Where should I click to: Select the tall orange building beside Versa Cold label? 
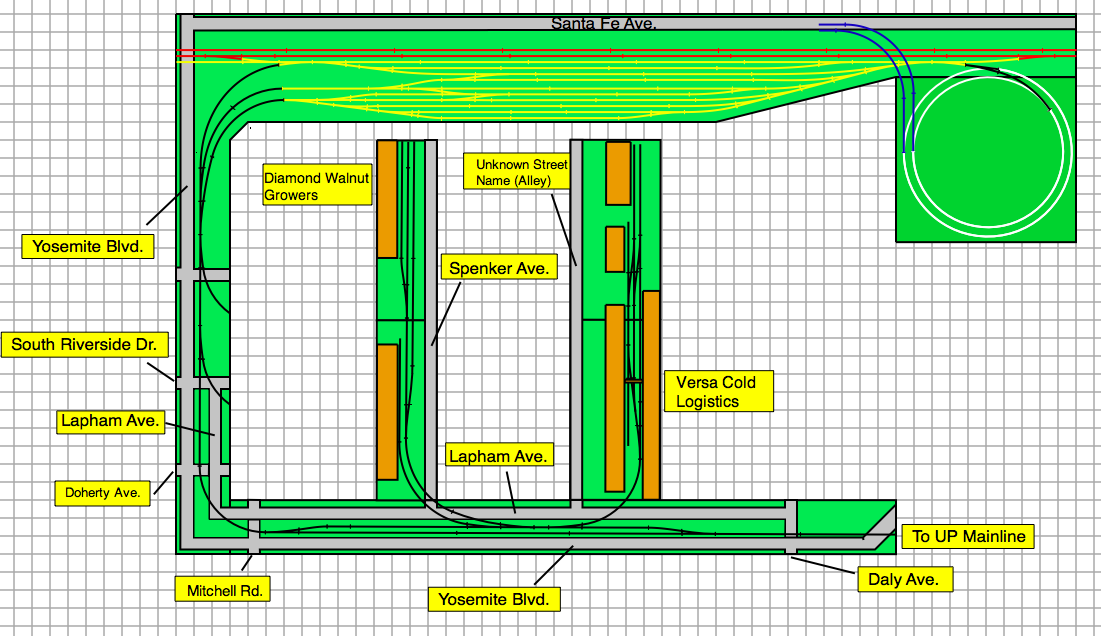pyautogui.click(x=651, y=395)
